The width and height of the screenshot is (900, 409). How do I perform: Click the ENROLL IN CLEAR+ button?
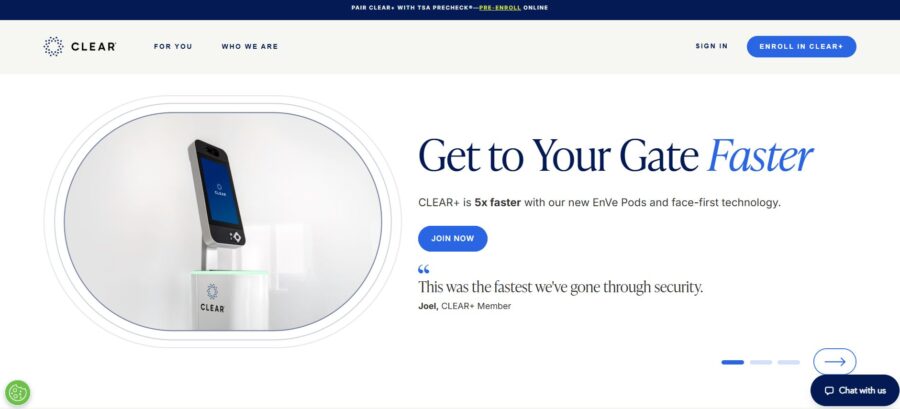tap(801, 46)
